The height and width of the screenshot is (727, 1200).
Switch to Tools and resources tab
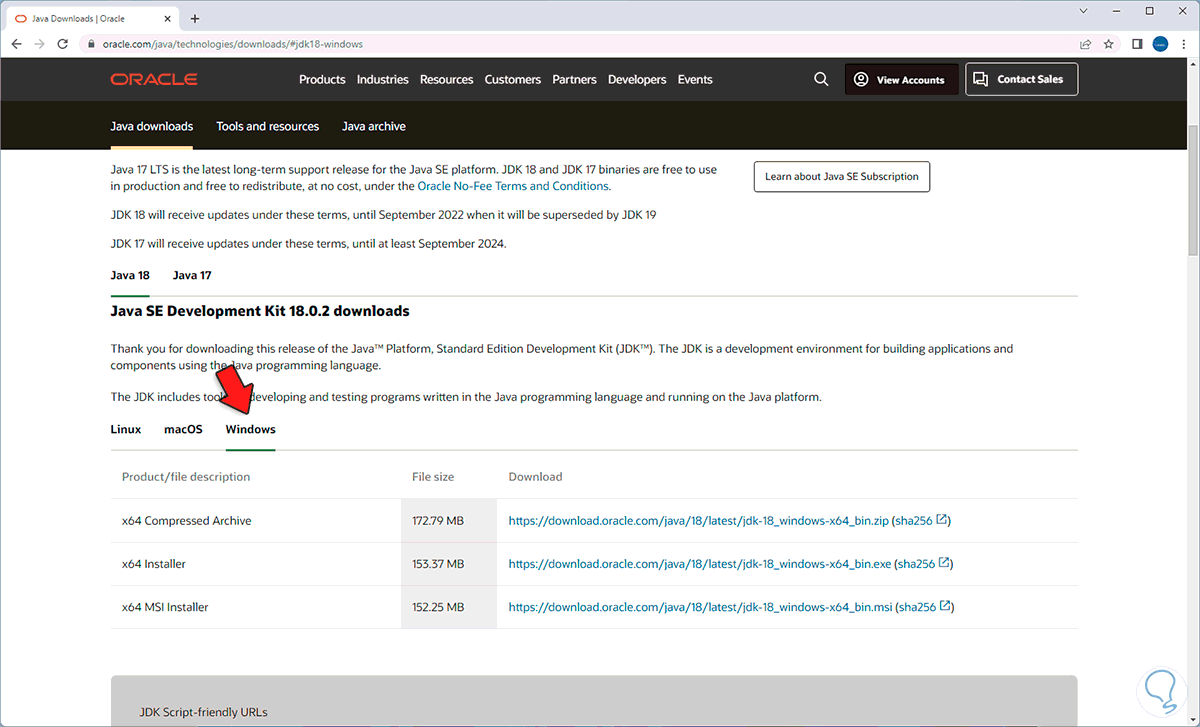(268, 126)
